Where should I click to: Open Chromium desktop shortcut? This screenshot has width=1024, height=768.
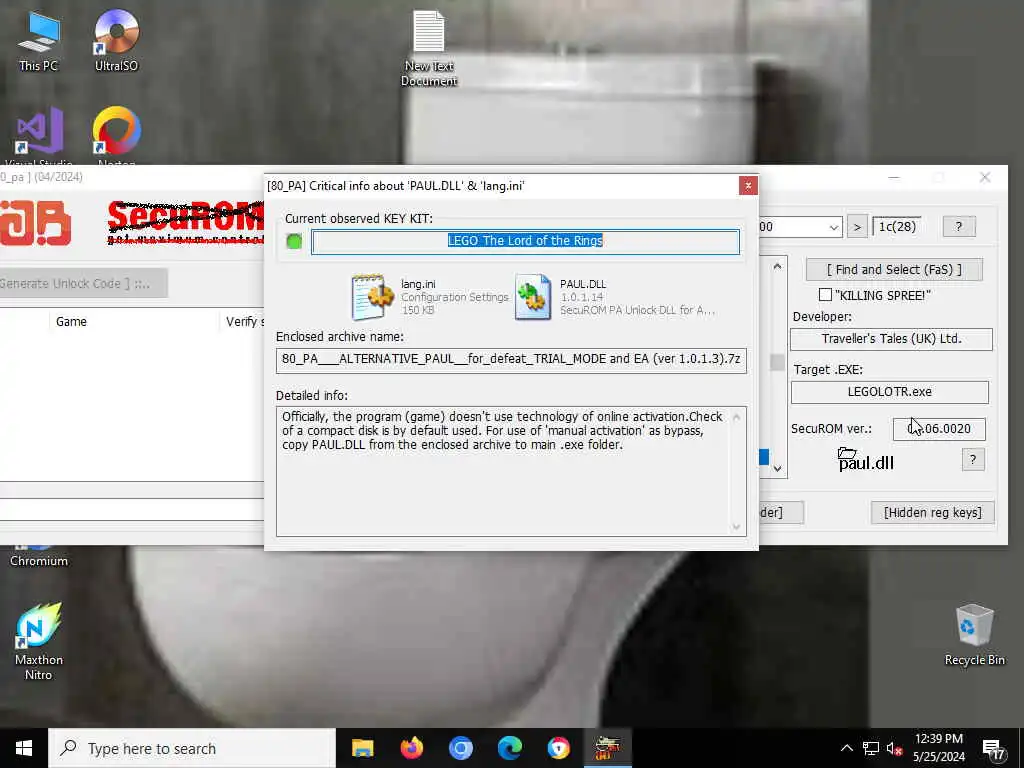39,557
